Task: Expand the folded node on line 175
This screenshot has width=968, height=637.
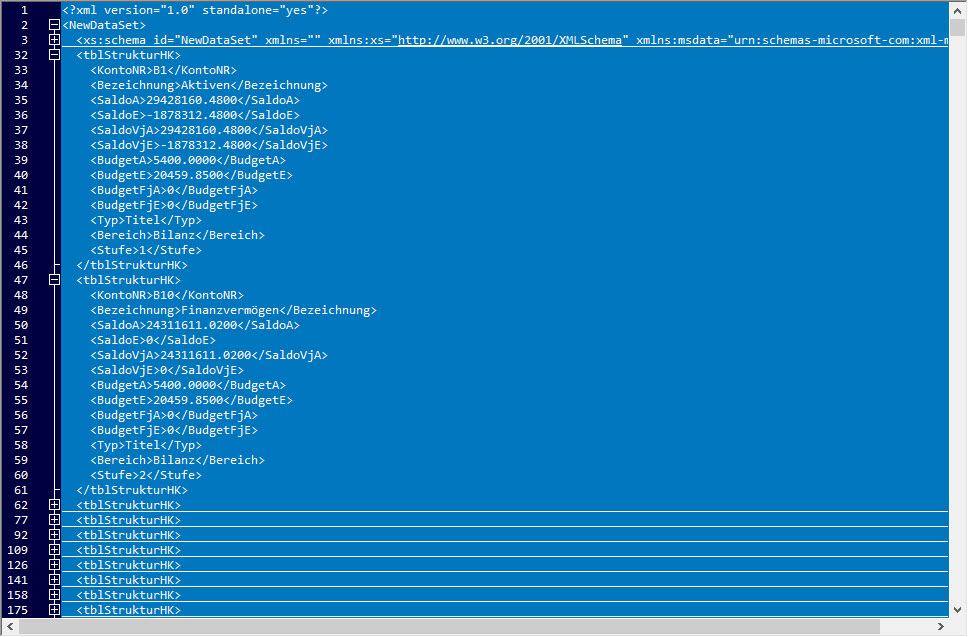Action: click(54, 610)
